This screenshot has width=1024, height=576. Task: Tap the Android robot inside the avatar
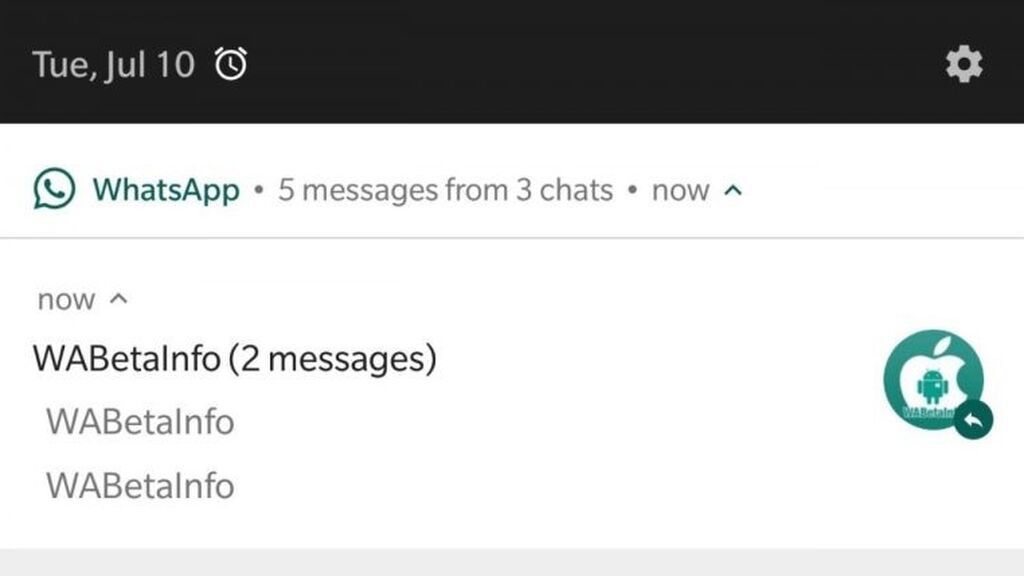pyautogui.click(x=932, y=386)
